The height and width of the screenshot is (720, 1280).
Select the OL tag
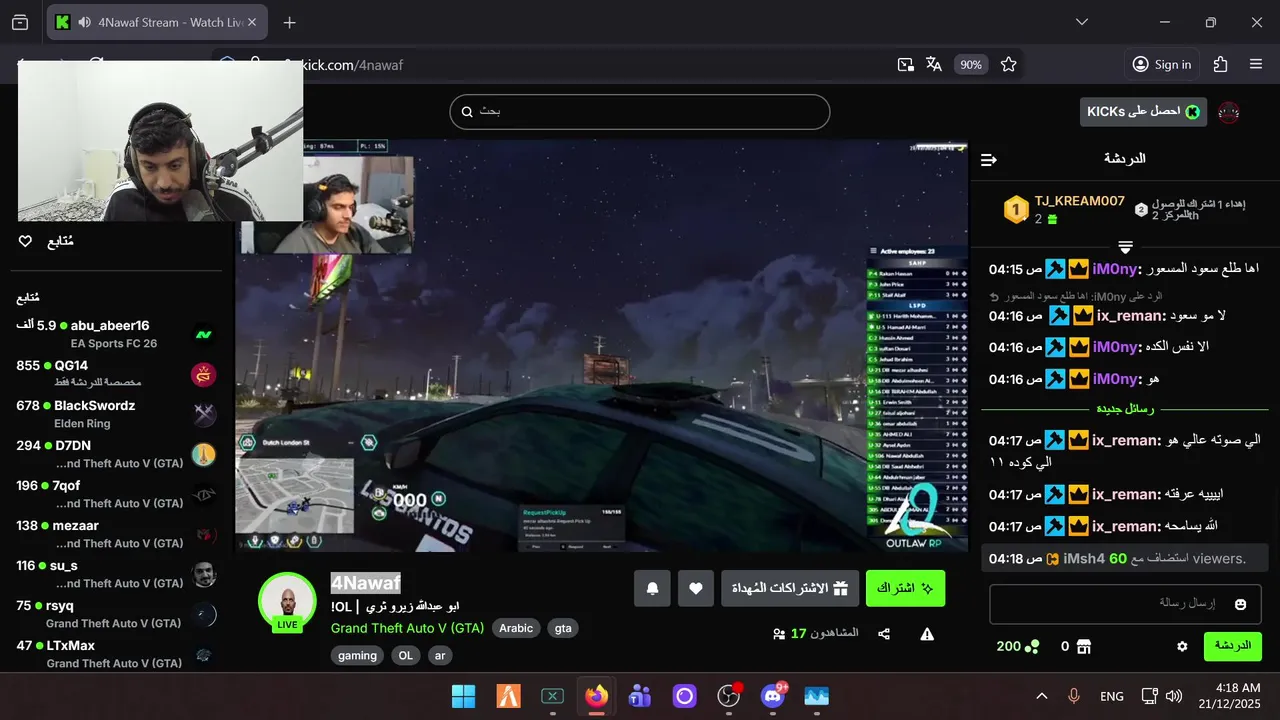405,656
